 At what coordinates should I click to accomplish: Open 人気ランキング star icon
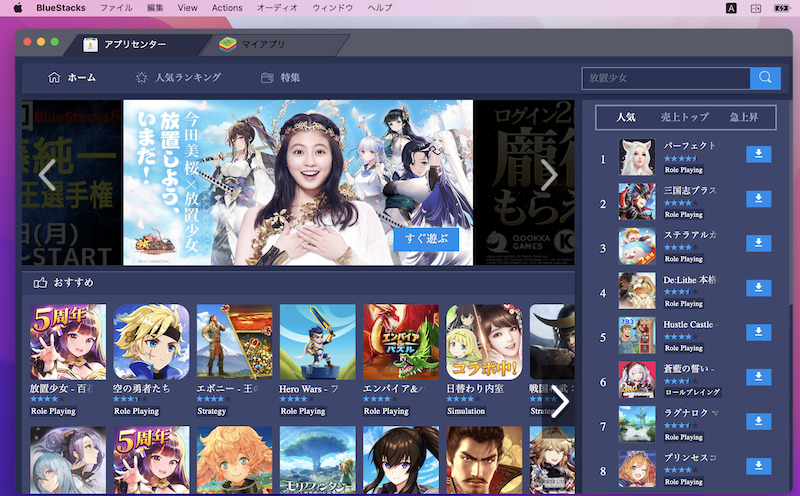click(141, 78)
